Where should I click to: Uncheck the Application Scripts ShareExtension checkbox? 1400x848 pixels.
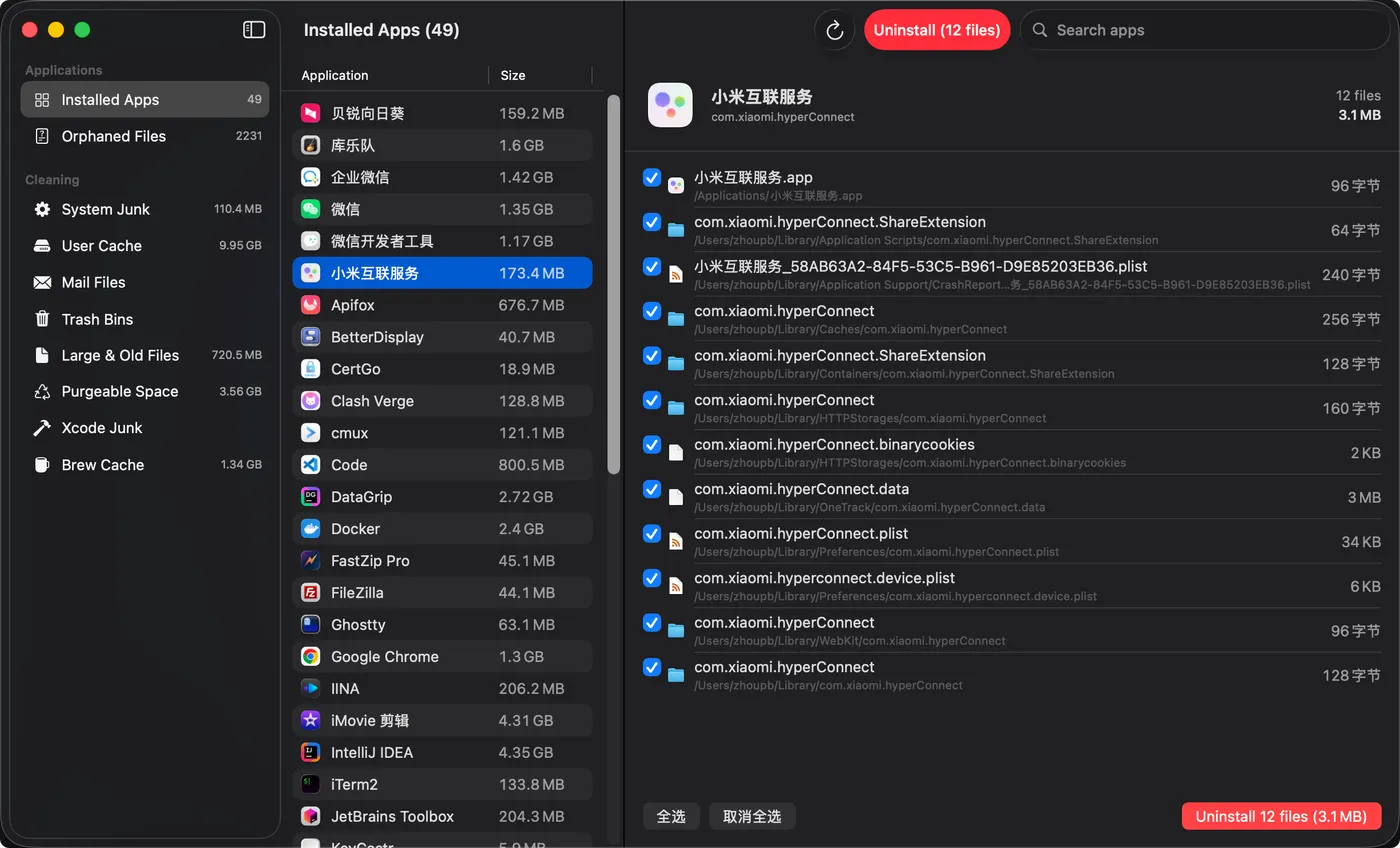click(652, 222)
